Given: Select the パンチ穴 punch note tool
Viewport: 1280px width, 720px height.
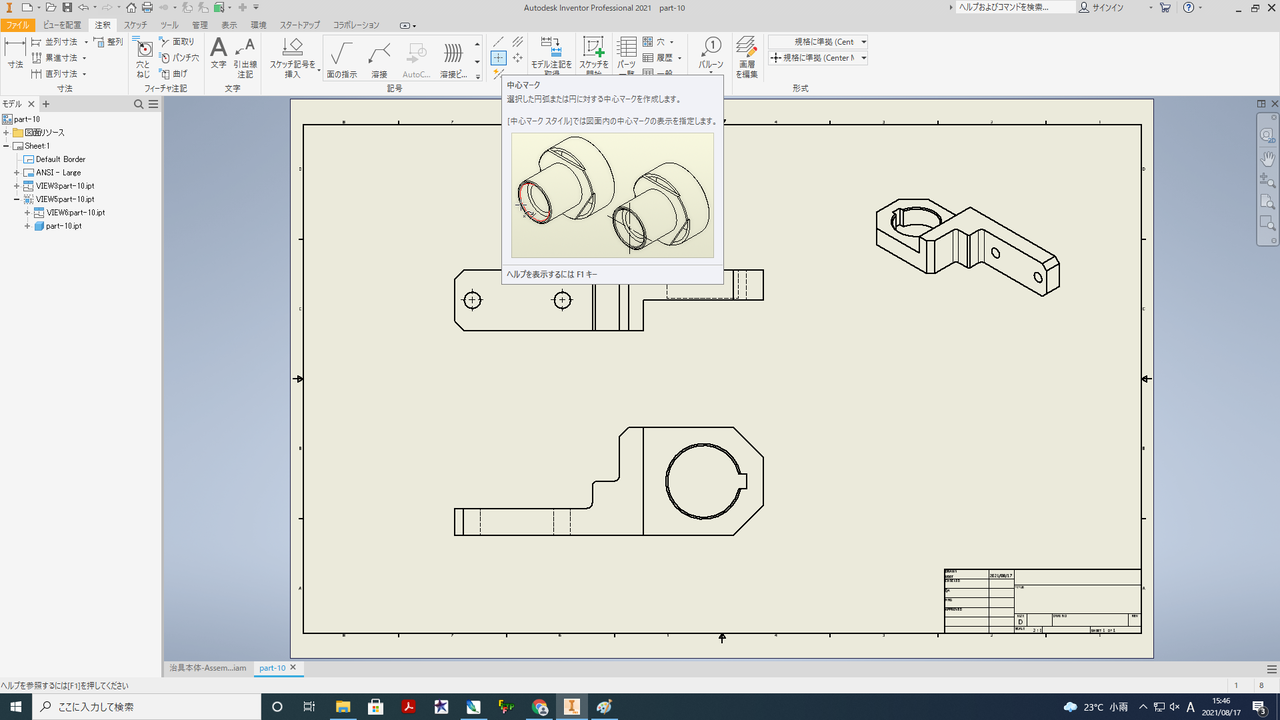Looking at the screenshot, I should [179, 58].
